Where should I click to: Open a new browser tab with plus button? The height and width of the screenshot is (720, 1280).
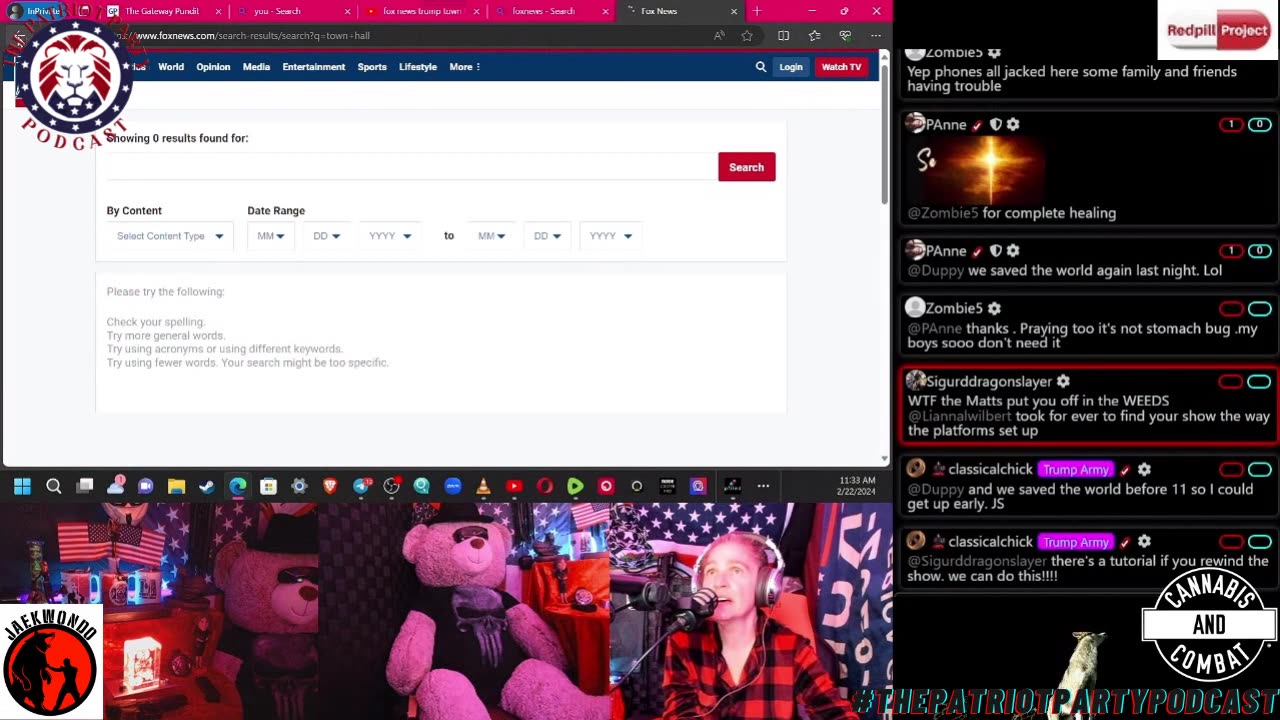point(757,11)
